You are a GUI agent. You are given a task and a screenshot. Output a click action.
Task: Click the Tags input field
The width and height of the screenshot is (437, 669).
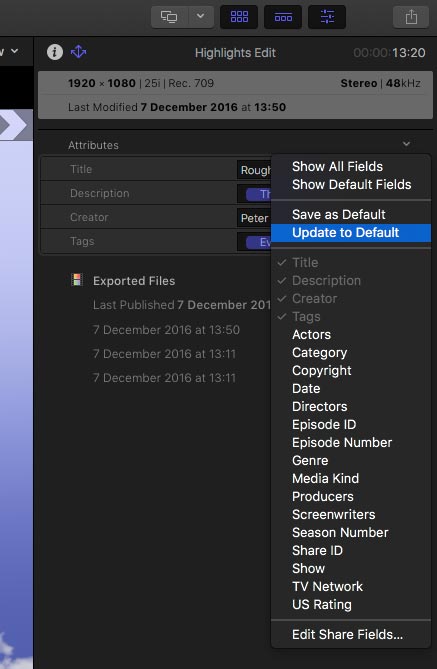pyautogui.click(x=254, y=241)
